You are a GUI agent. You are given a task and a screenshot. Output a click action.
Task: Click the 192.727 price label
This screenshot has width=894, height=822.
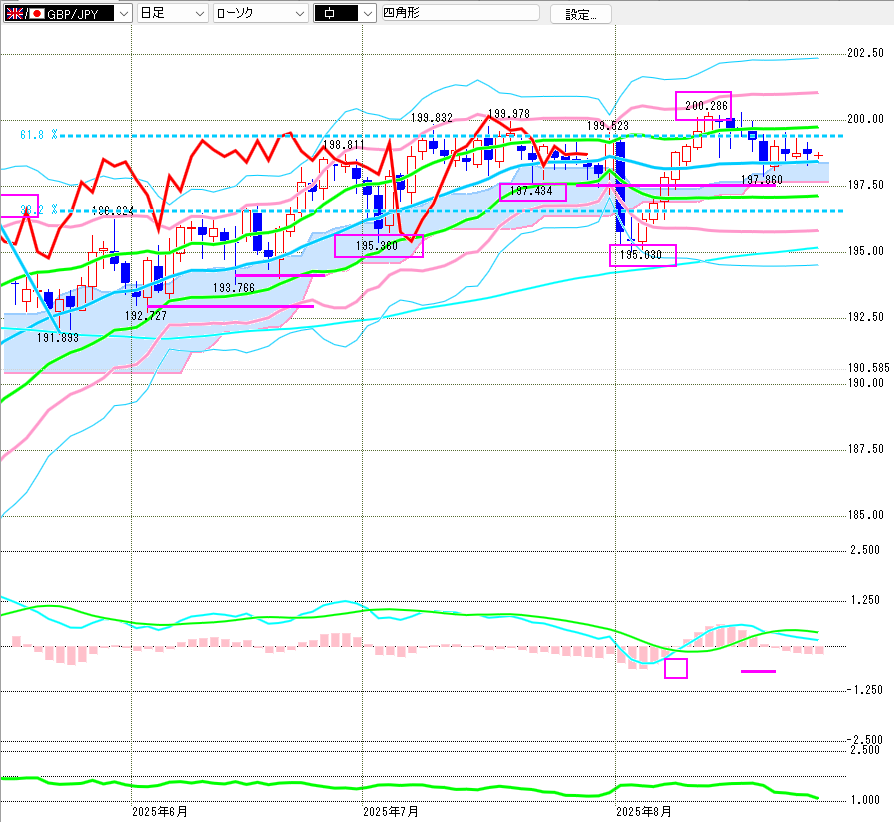tap(146, 316)
